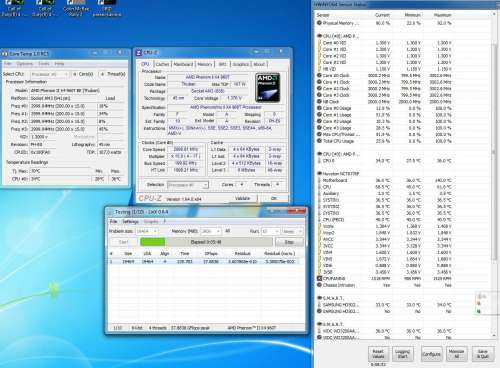Open the File menu in LinX
This screenshot has width=500, height=368.
tap(113, 221)
